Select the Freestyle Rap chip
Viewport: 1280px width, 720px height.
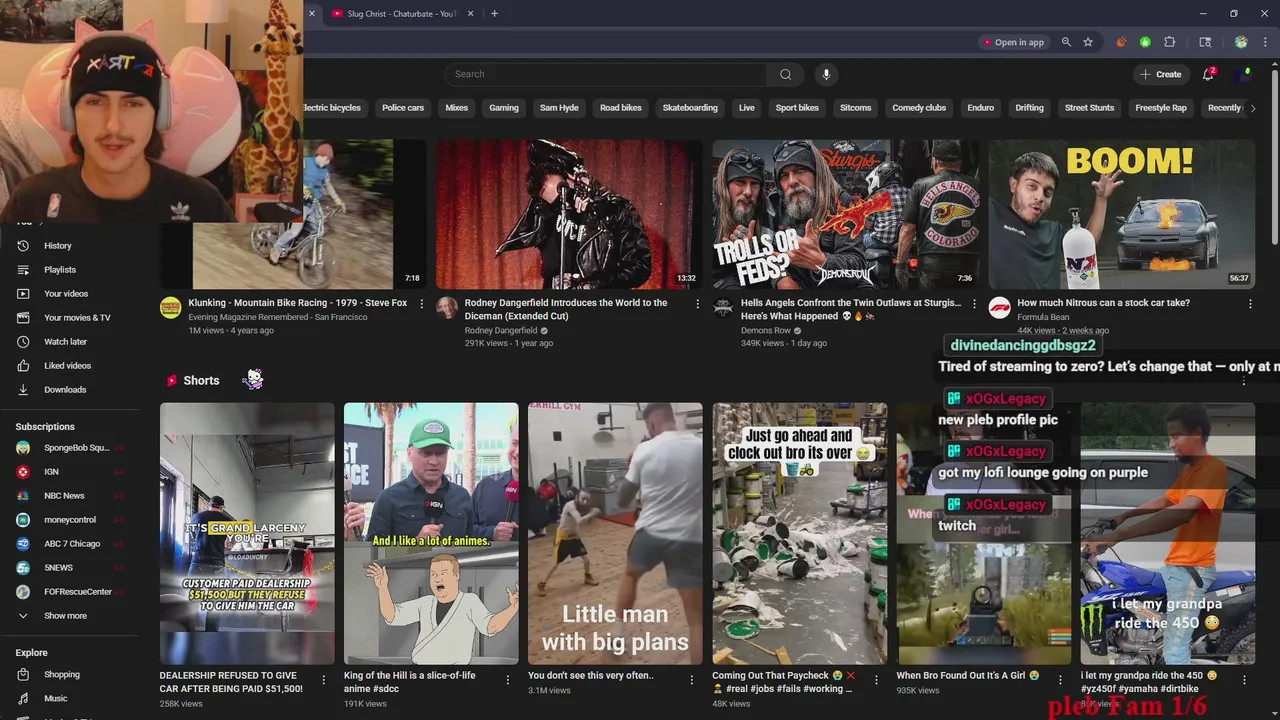[1161, 108]
